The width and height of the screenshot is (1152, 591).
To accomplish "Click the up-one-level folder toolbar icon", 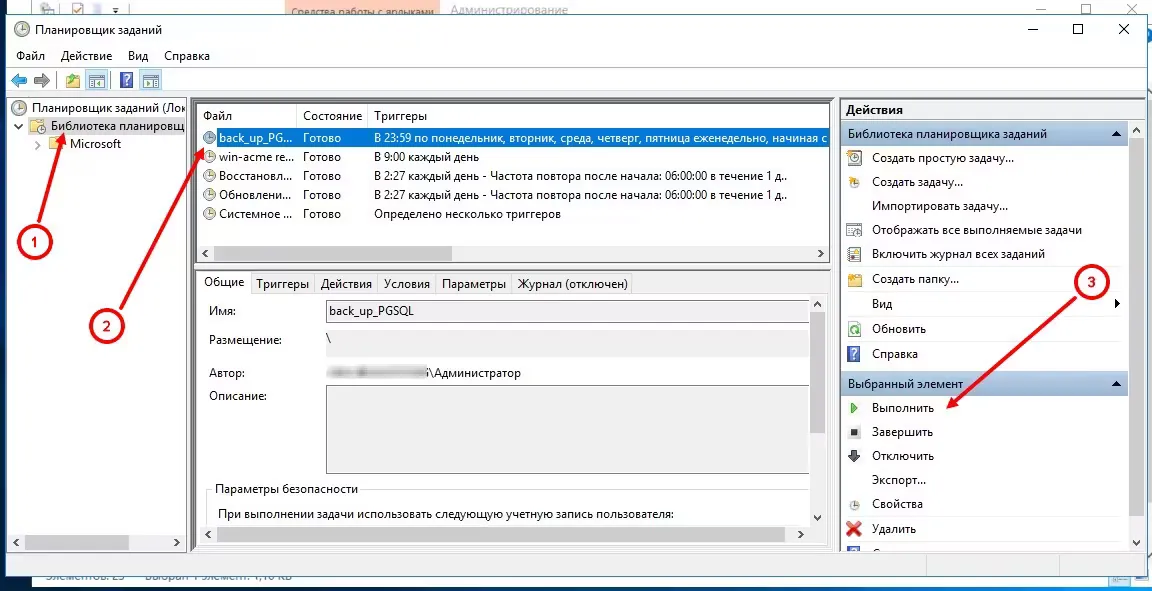I will (x=72, y=81).
